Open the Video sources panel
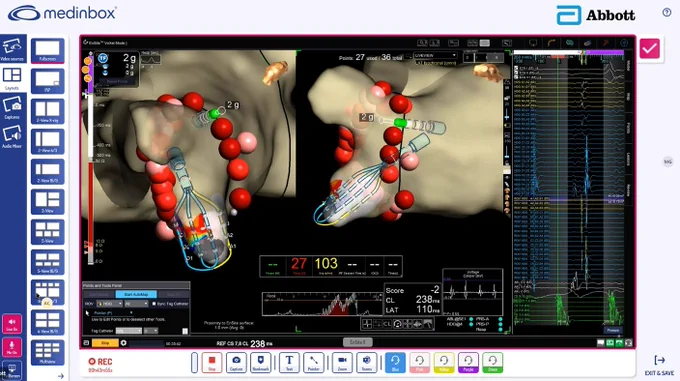680x381 pixels. coord(12,49)
